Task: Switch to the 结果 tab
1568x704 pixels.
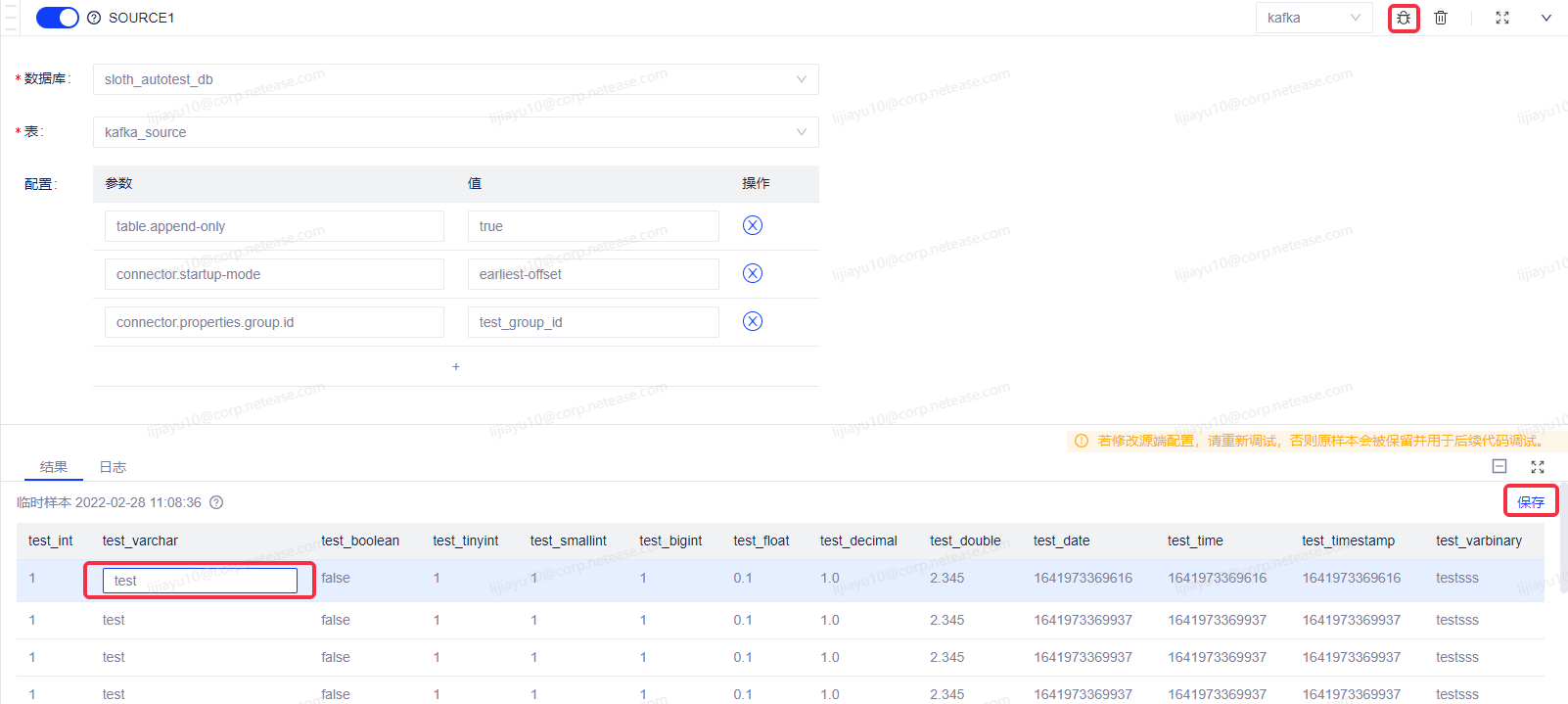Action: pos(54,467)
